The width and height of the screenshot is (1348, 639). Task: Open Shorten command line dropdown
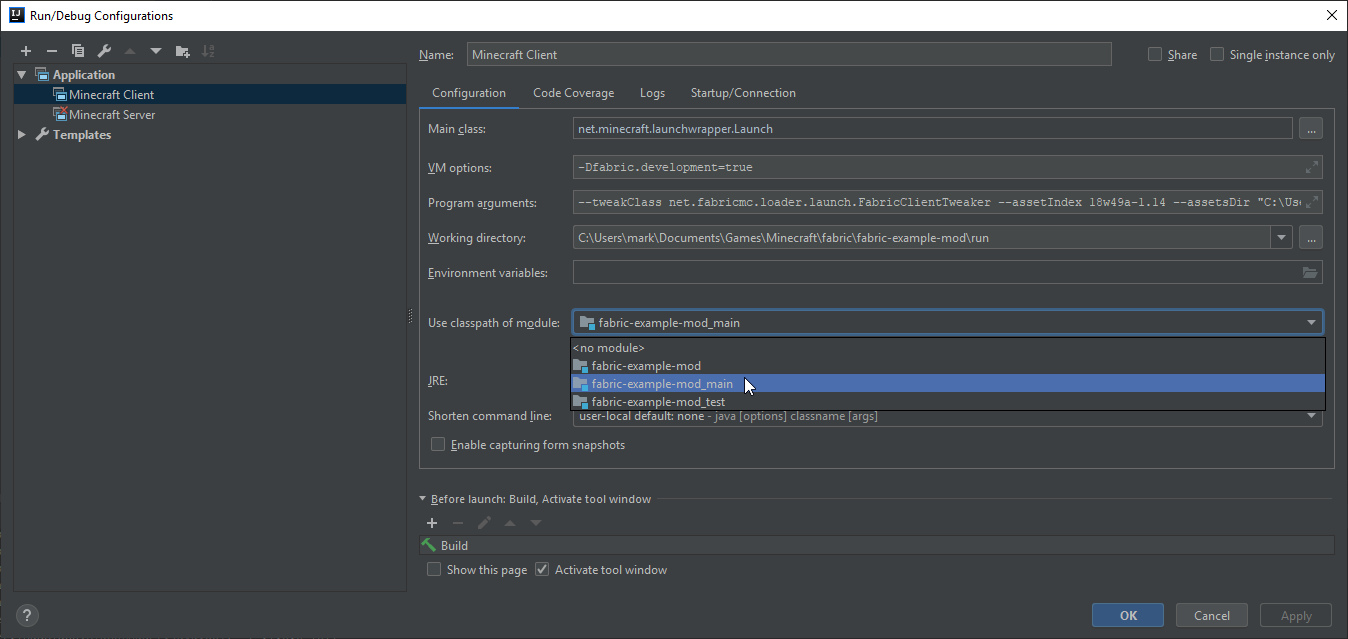(x=1311, y=416)
